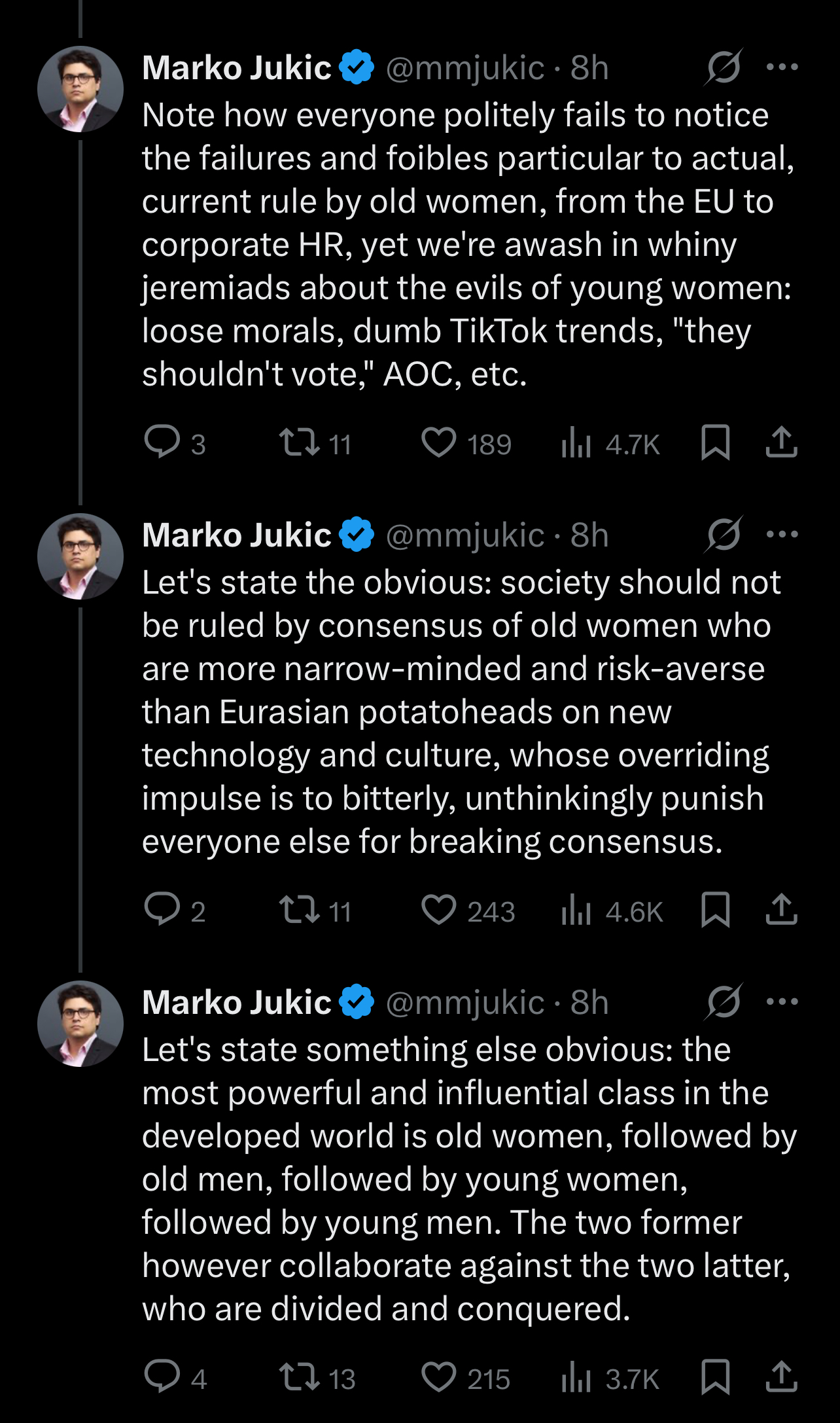Share the second tweet about old women consensus
The width and height of the screenshot is (840, 1423).
click(x=781, y=910)
